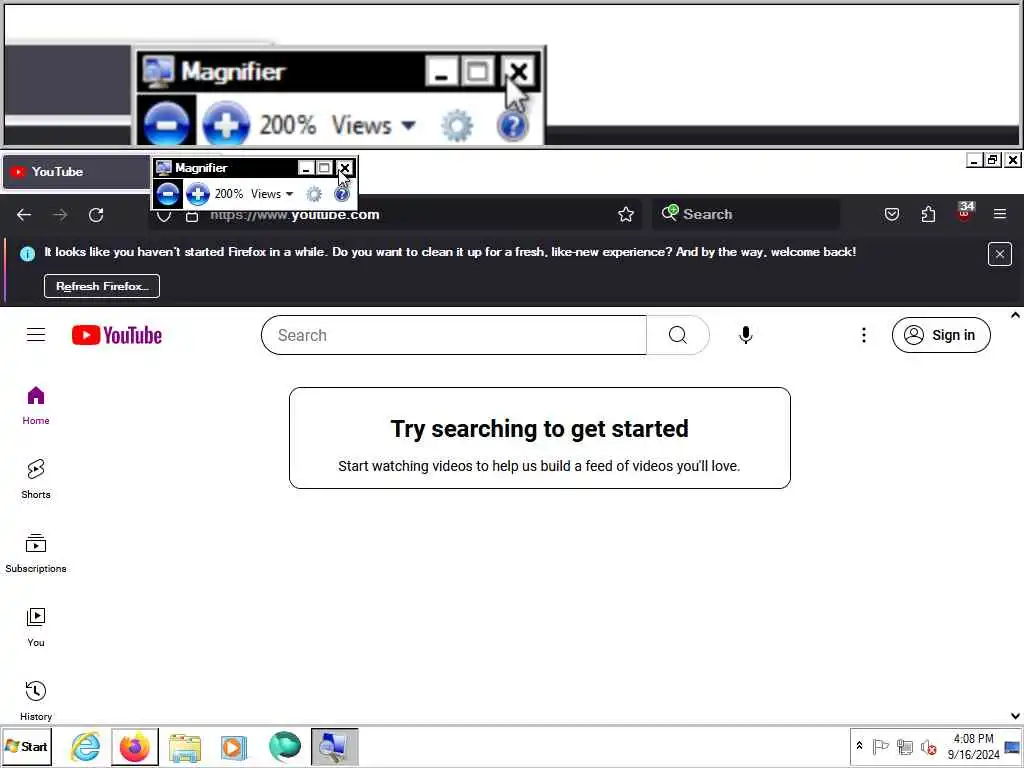Show hidden tray icons arrow
This screenshot has width=1024, height=768.
859,746
